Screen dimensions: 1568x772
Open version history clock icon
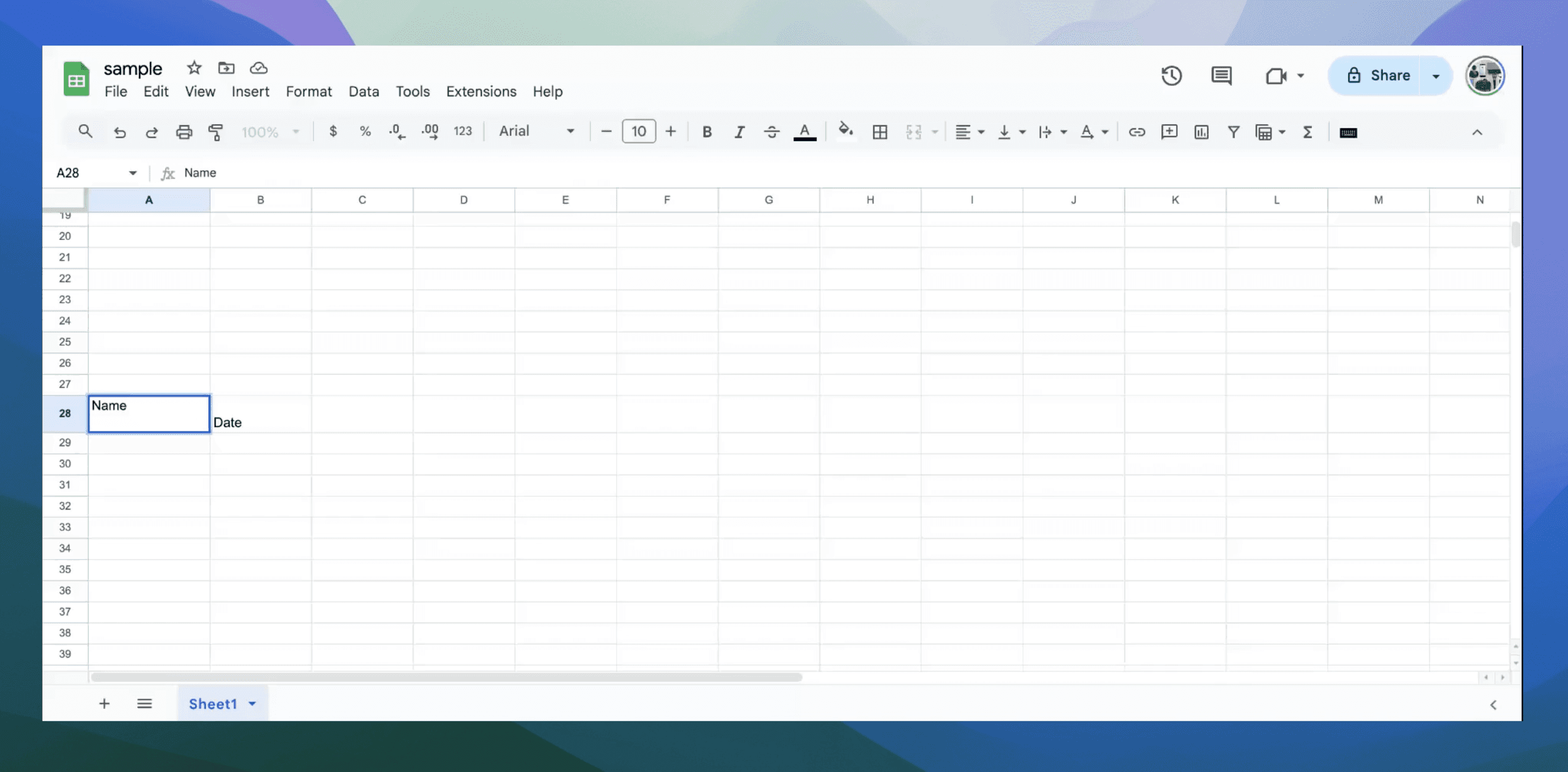click(1171, 76)
